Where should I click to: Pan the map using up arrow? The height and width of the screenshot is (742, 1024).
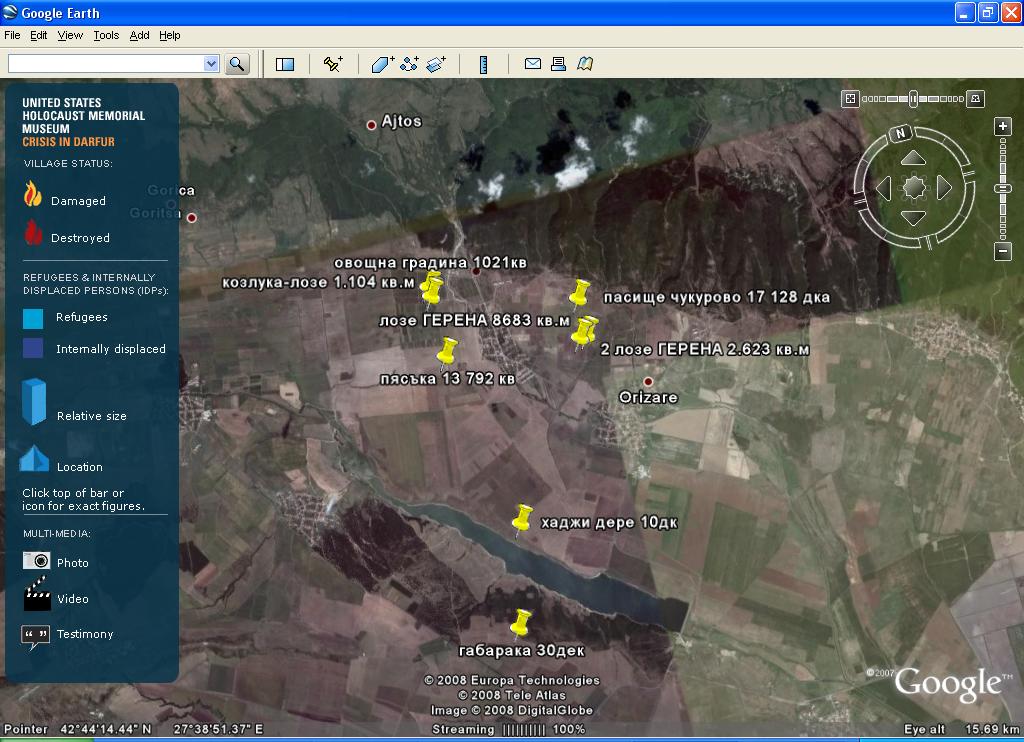(913, 159)
